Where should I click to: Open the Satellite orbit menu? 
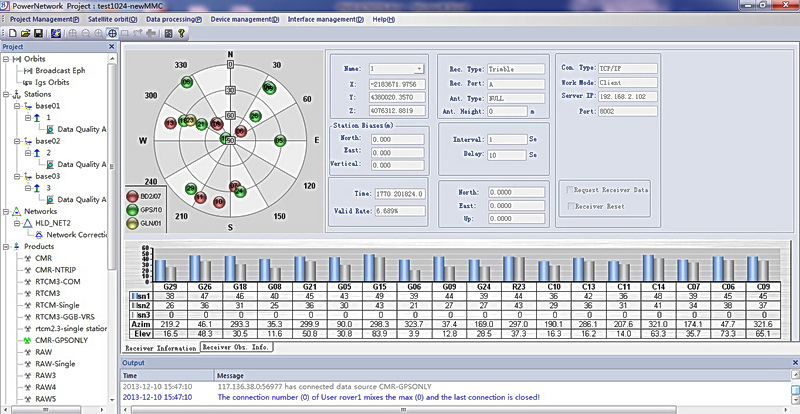point(112,19)
